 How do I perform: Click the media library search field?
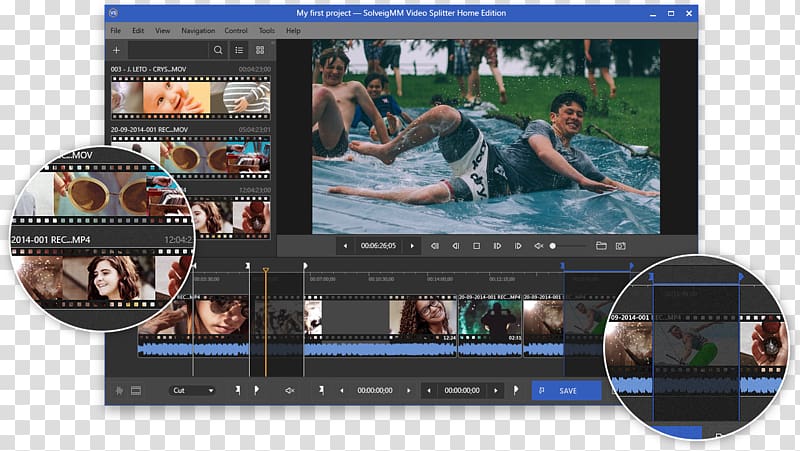pos(168,50)
